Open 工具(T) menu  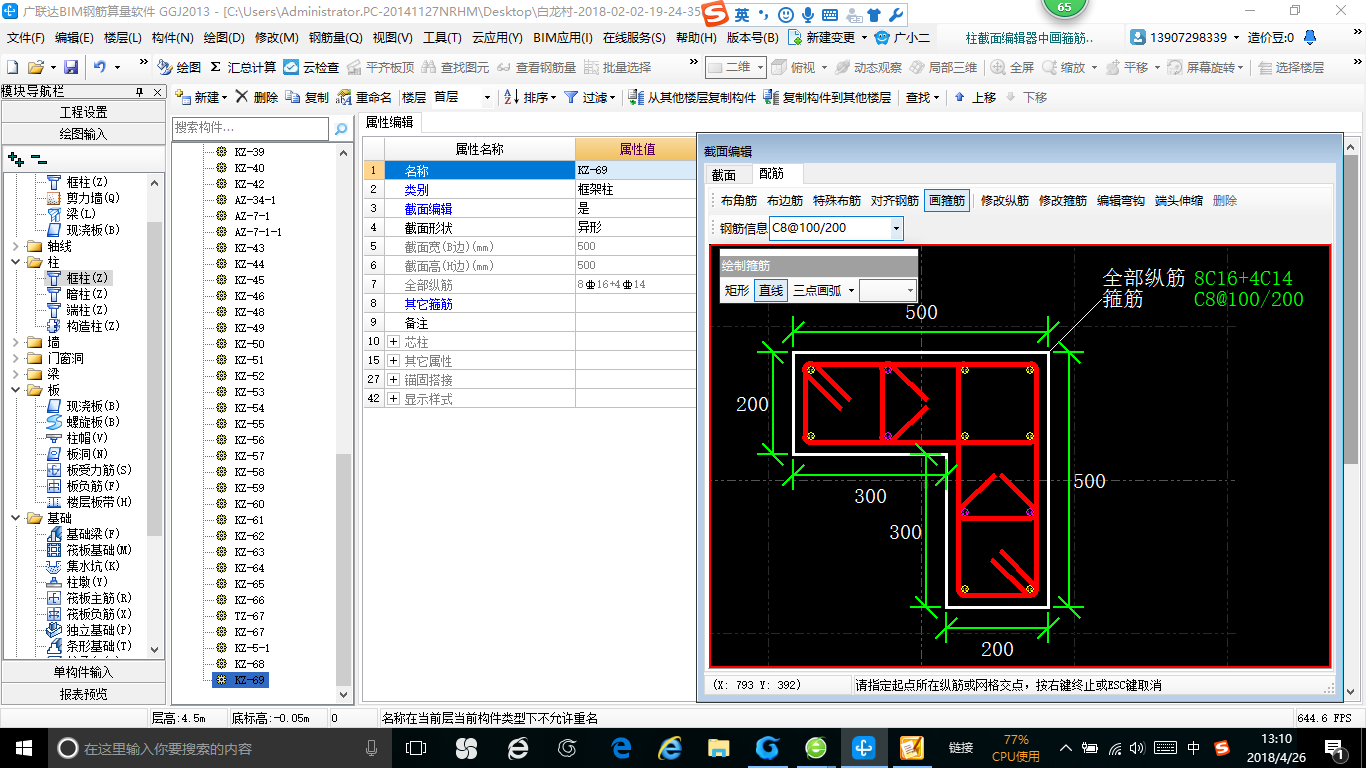point(442,37)
